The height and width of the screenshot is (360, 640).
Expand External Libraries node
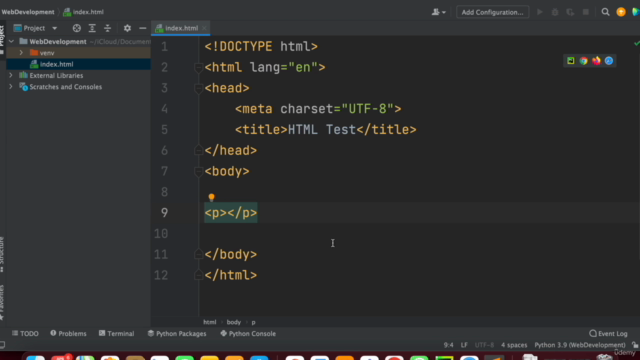[11, 76]
